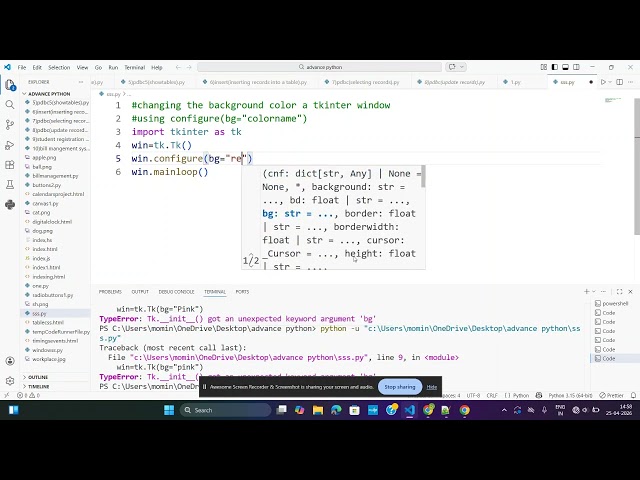Change CRLF line ending in status bar
This screenshot has height=480, width=640.
click(x=492, y=395)
